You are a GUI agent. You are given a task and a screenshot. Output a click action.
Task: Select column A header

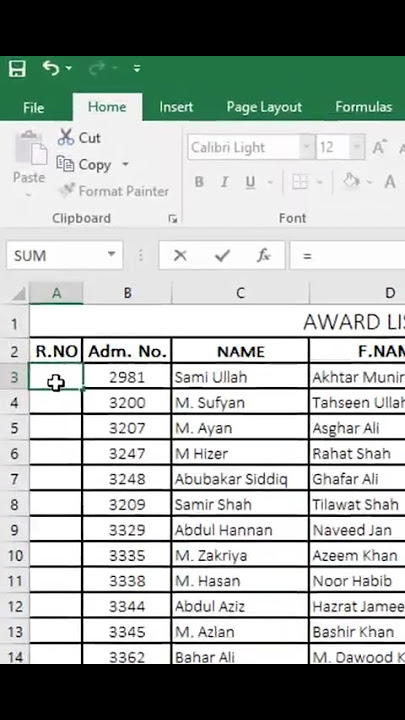pyautogui.click(x=56, y=293)
